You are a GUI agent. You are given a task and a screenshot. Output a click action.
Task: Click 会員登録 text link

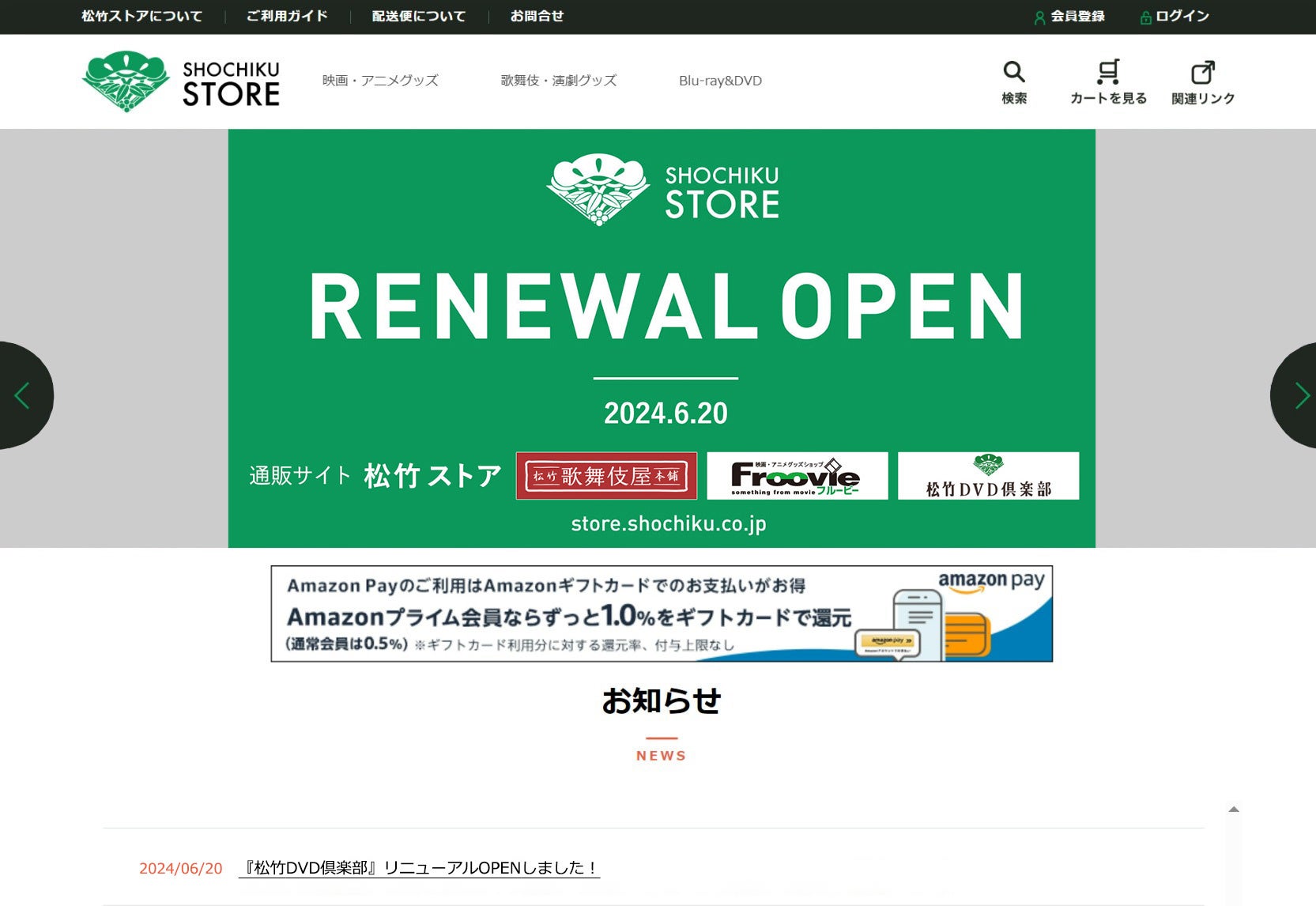[x=1077, y=16]
